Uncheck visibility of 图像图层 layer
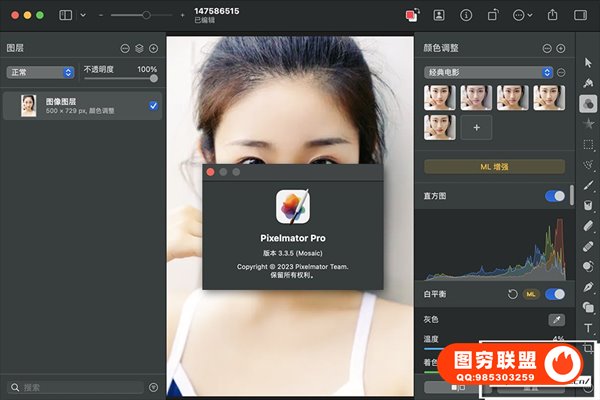Image resolution: width=600 pixels, height=400 pixels. click(153, 105)
